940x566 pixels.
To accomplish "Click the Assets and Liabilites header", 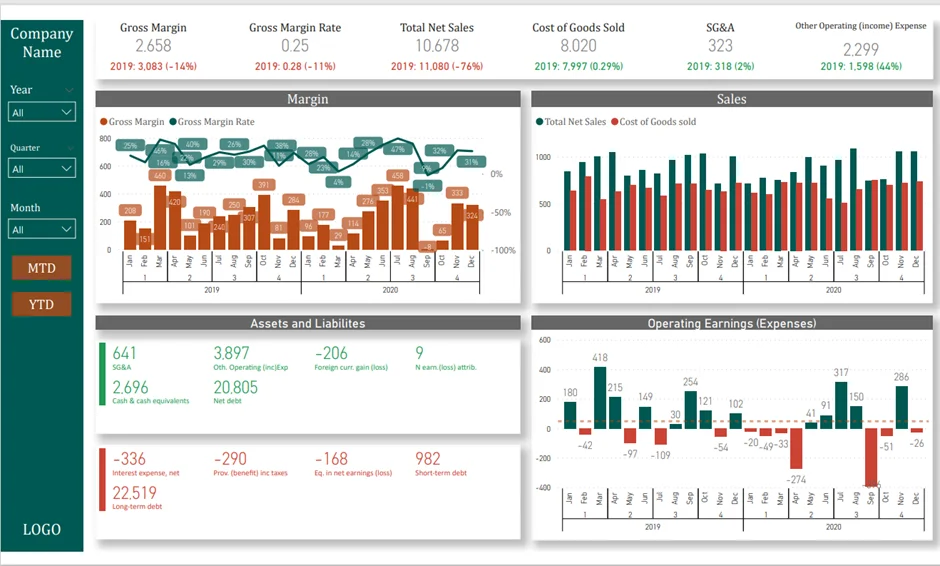I will pos(308,323).
